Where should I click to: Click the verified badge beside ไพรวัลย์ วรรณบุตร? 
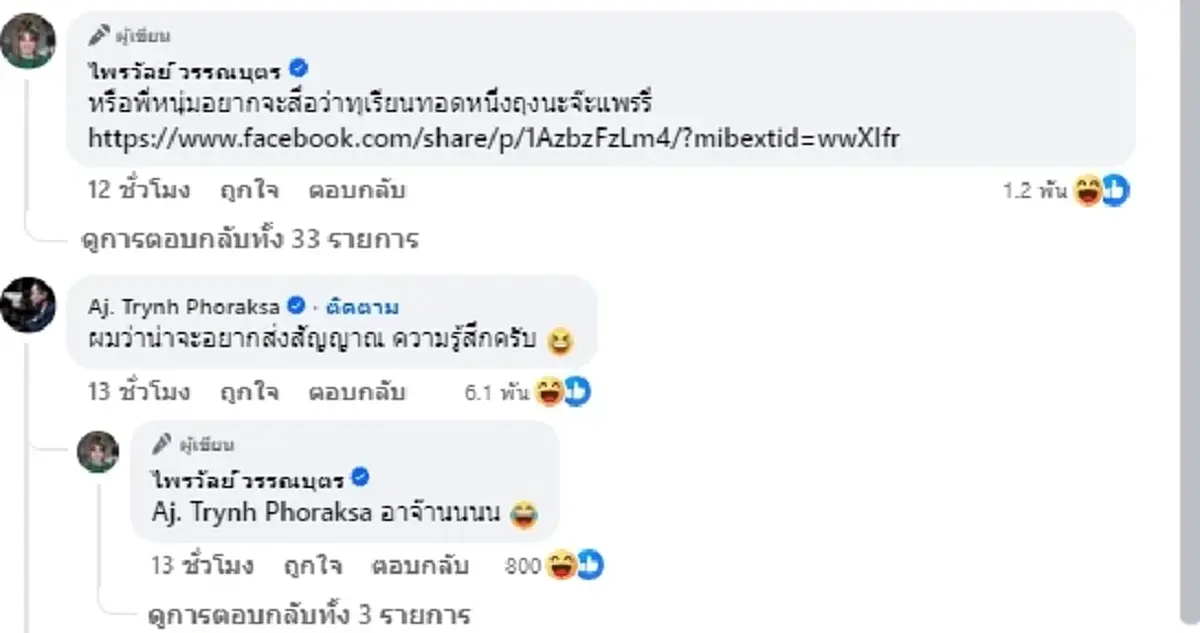[x=297, y=68]
